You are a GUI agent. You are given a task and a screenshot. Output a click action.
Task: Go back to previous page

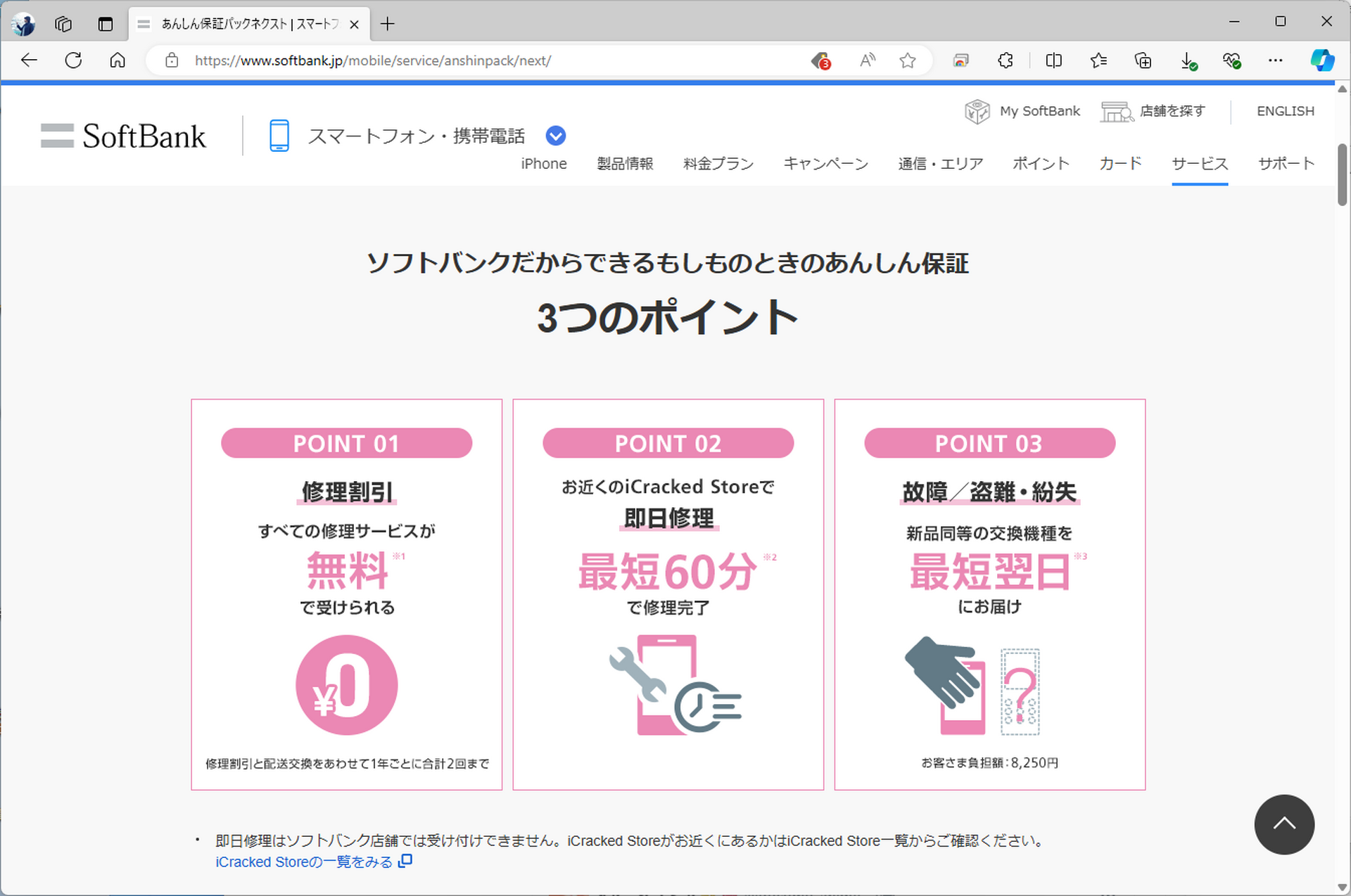coord(29,60)
